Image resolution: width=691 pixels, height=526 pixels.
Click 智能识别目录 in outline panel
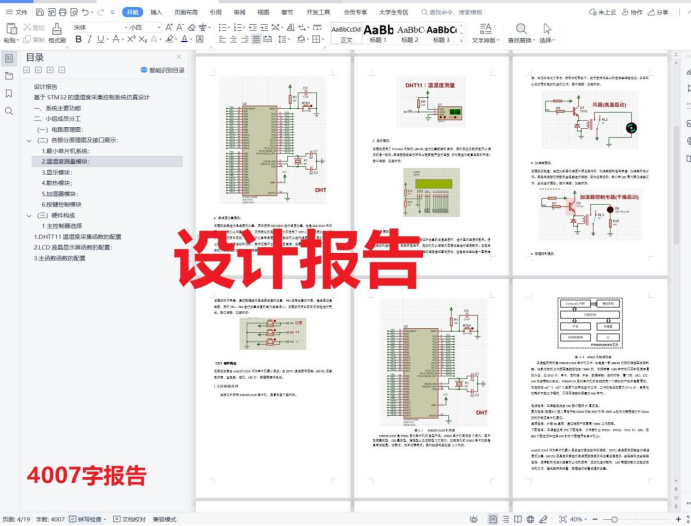(x=163, y=70)
